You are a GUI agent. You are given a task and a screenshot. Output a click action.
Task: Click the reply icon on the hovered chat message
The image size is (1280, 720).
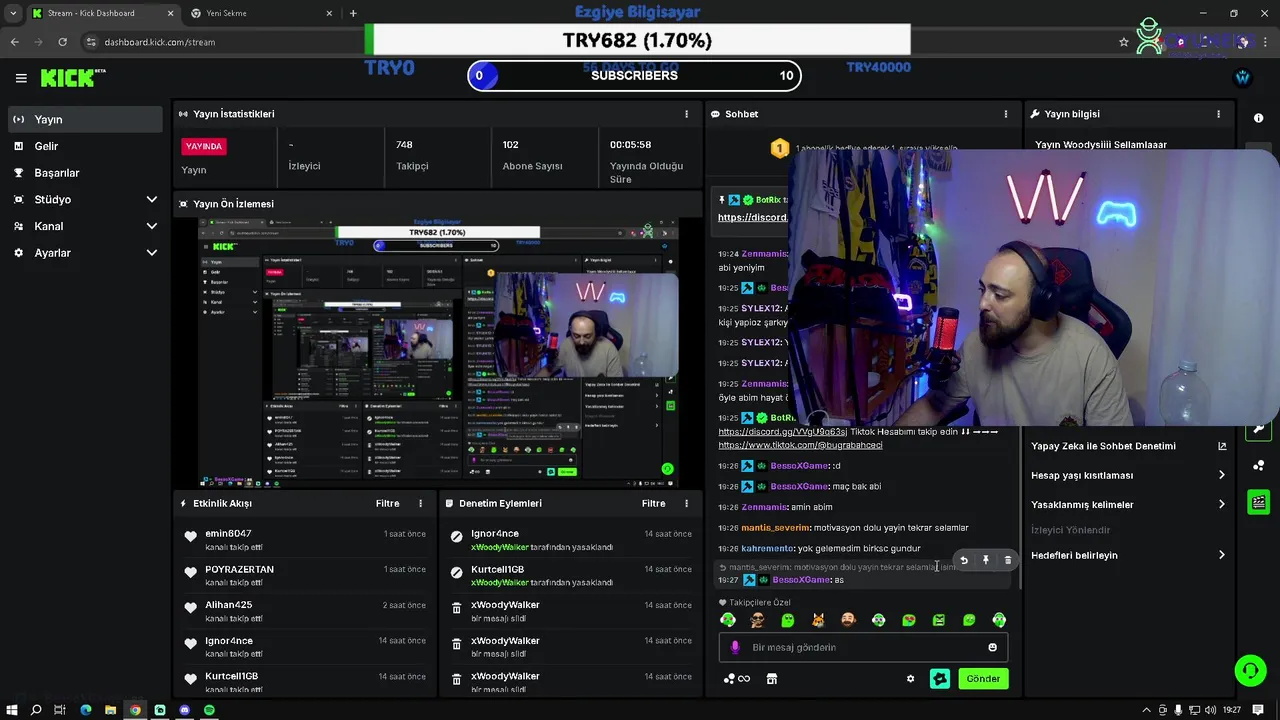click(964, 561)
